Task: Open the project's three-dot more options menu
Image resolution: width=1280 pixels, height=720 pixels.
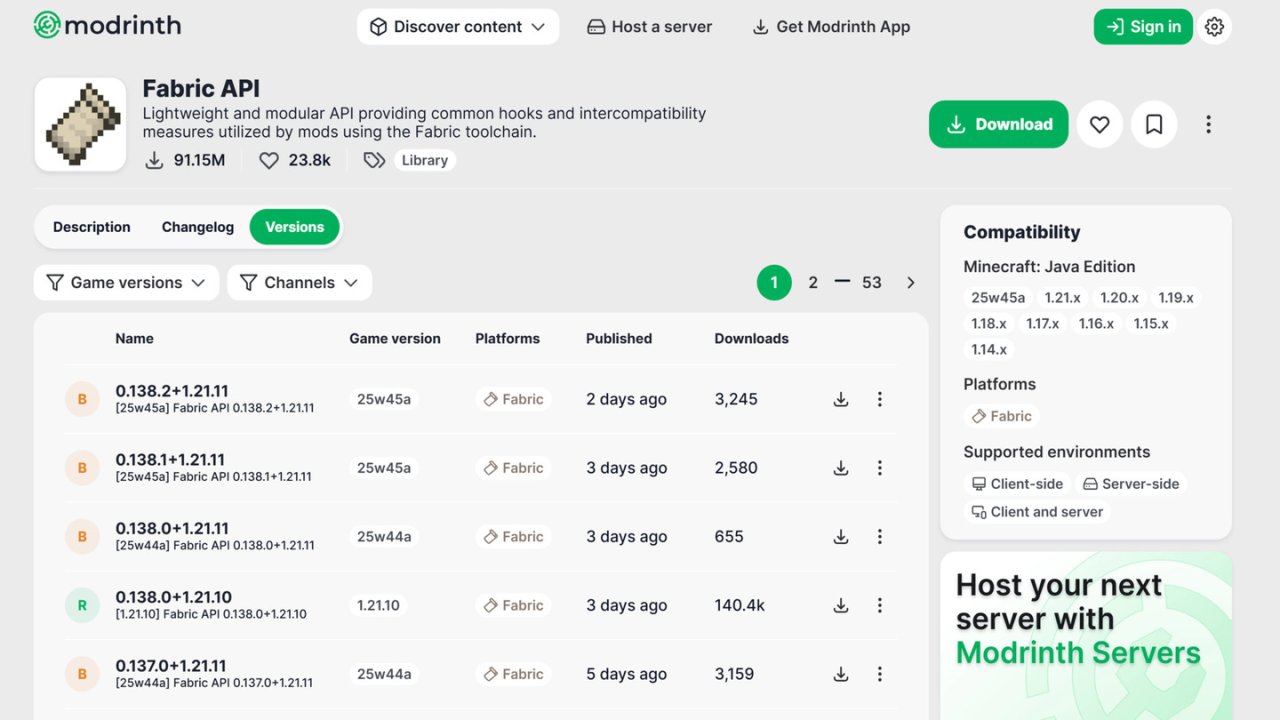Action: pos(1208,124)
